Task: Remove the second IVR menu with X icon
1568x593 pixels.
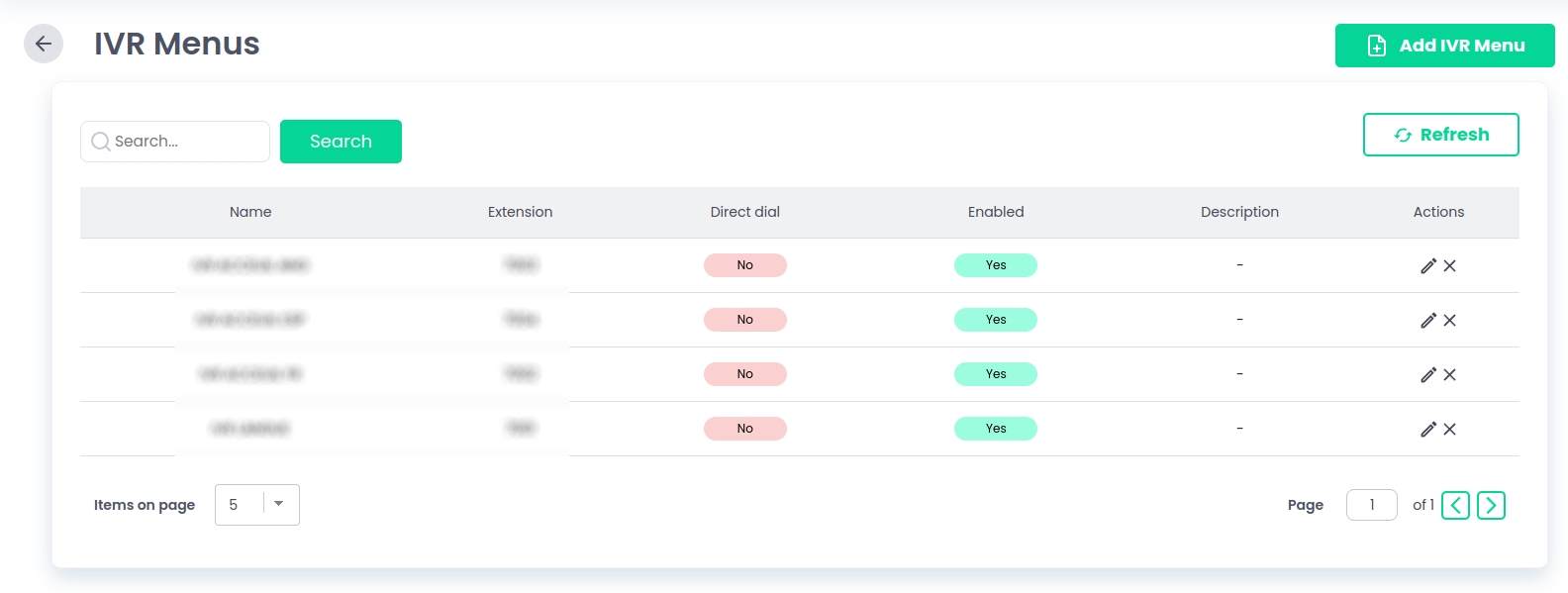Action: pyautogui.click(x=1449, y=320)
